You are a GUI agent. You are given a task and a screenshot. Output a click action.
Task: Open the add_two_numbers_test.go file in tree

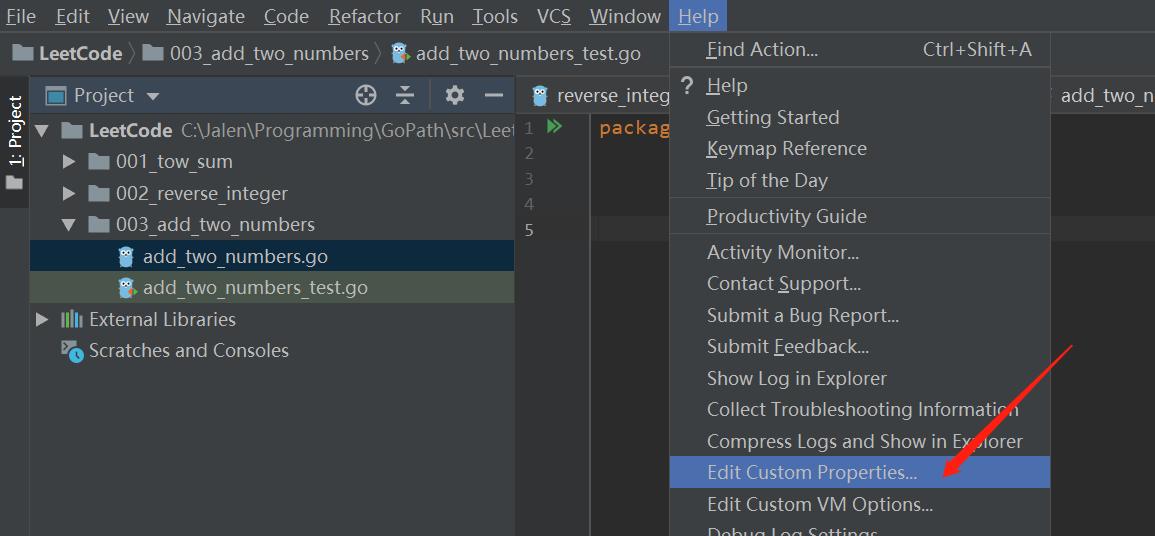point(254,288)
